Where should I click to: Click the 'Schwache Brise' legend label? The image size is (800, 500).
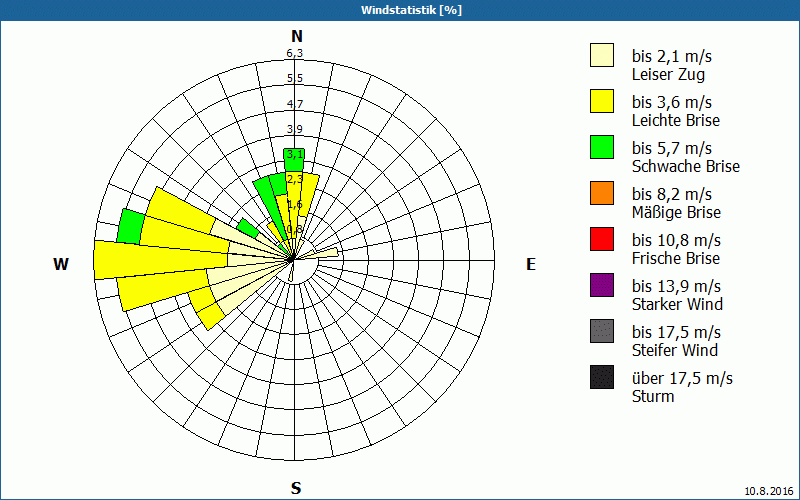686,166
